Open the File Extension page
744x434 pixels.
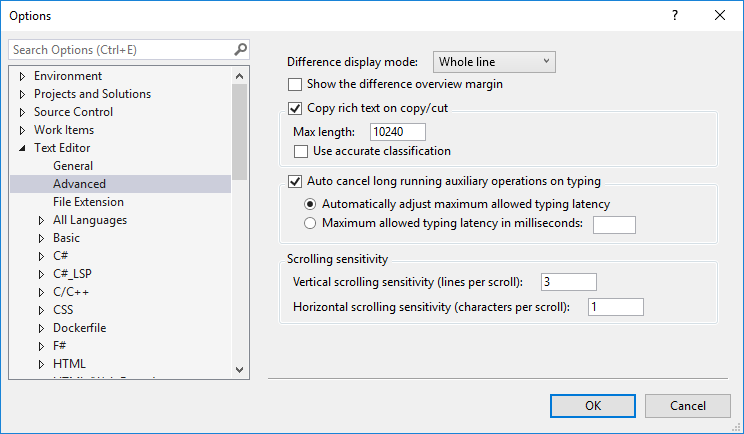[x=88, y=202]
